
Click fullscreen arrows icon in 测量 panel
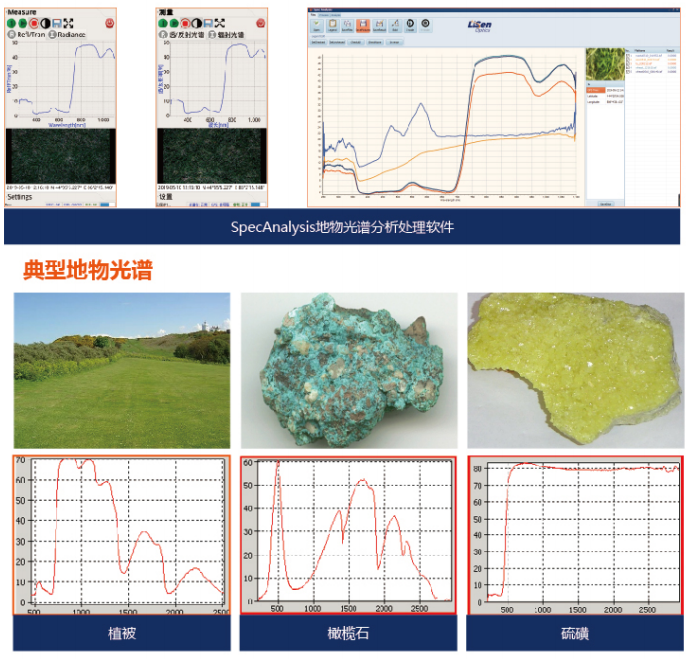coord(220,23)
